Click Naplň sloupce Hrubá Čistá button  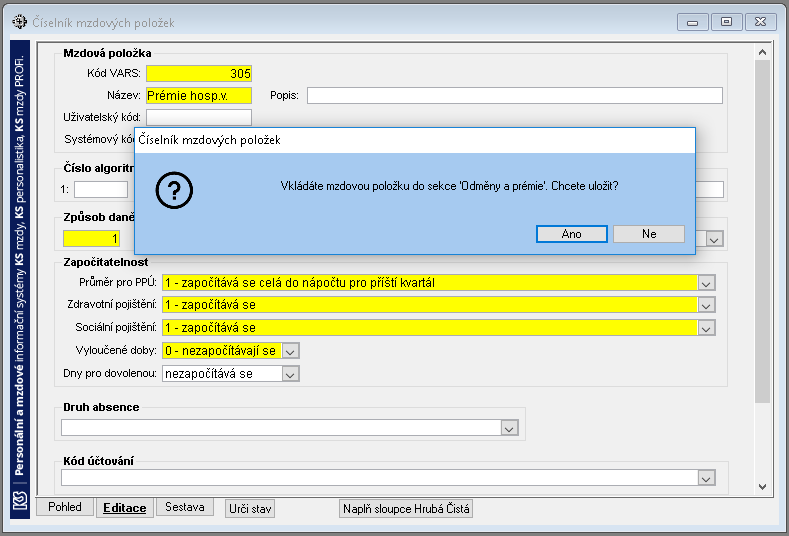406,509
